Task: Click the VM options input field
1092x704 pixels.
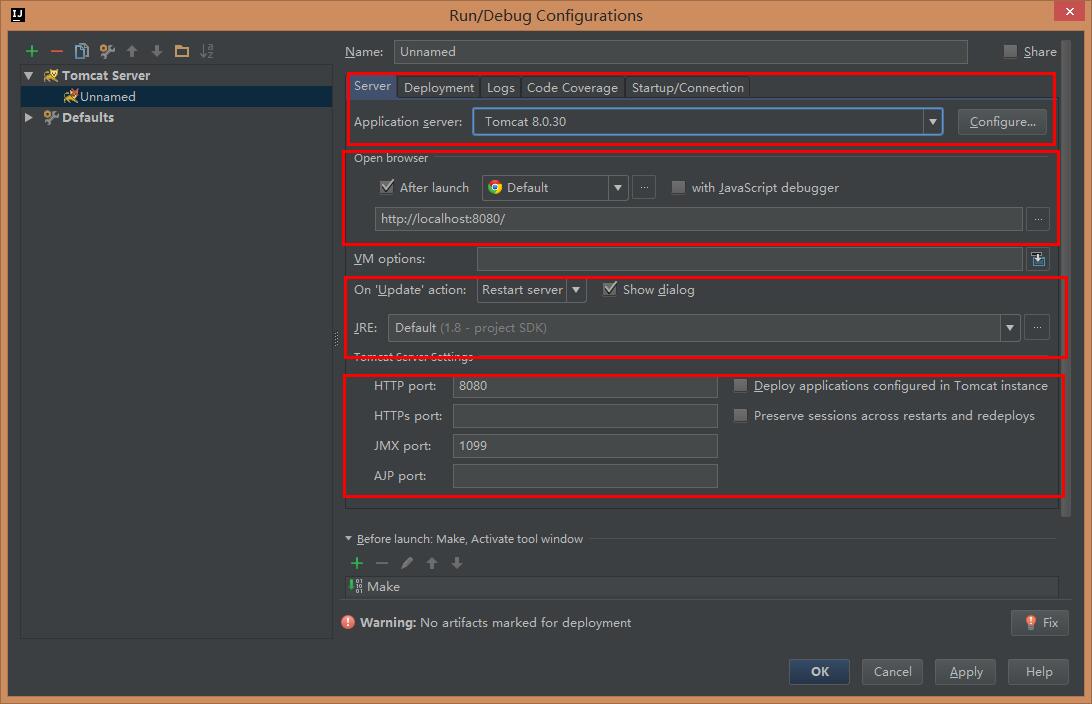Action: pos(750,259)
